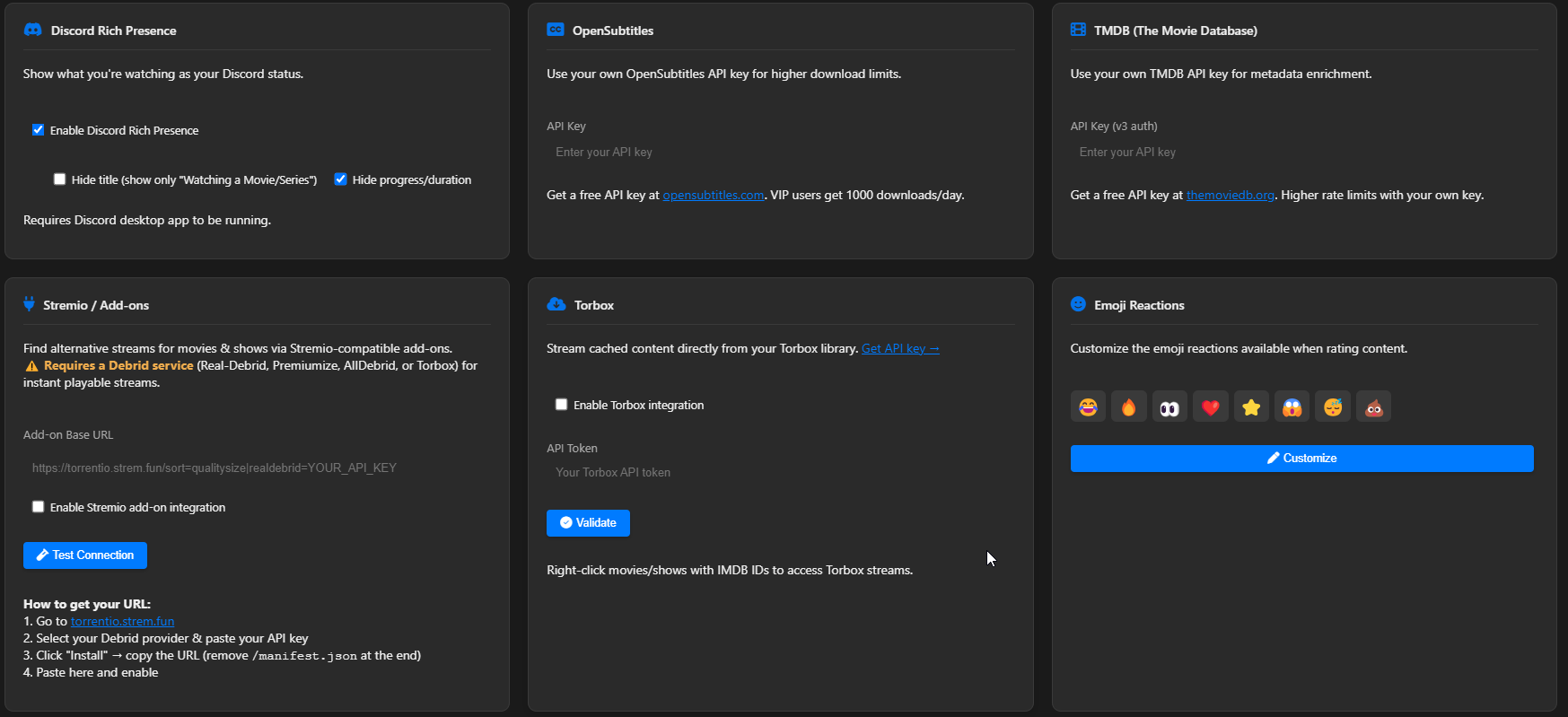This screenshot has height=717, width=1568.
Task: Select the sleeping face emoji reaction
Action: [1333, 407]
